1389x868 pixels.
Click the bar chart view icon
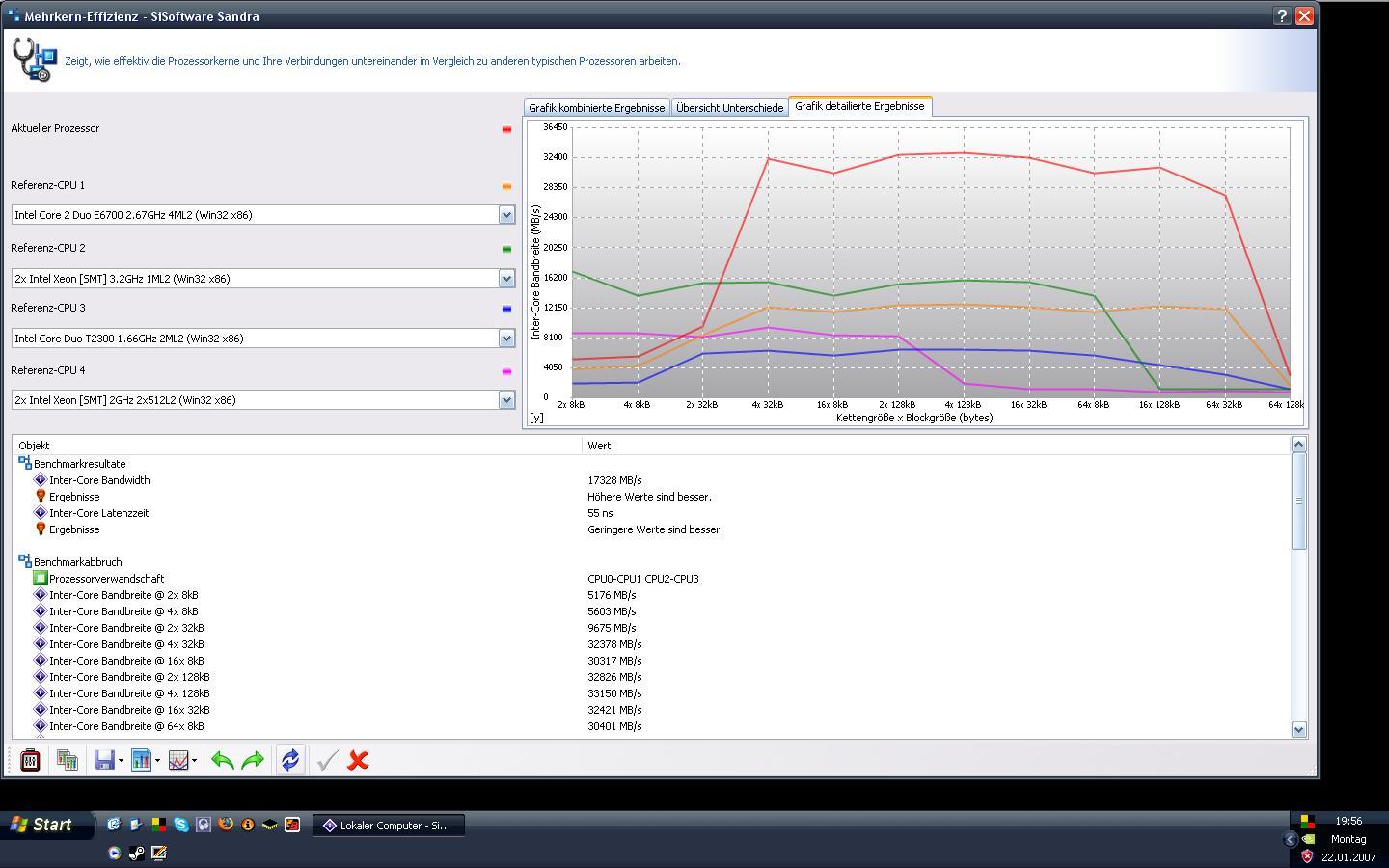[141, 761]
